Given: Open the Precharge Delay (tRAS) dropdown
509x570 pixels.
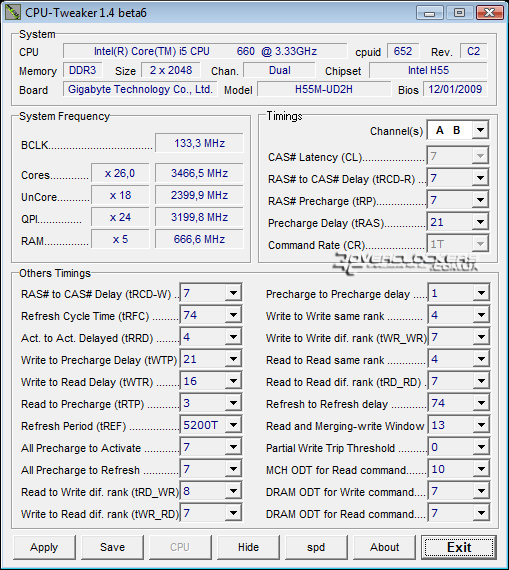Looking at the screenshot, I should coord(480,222).
